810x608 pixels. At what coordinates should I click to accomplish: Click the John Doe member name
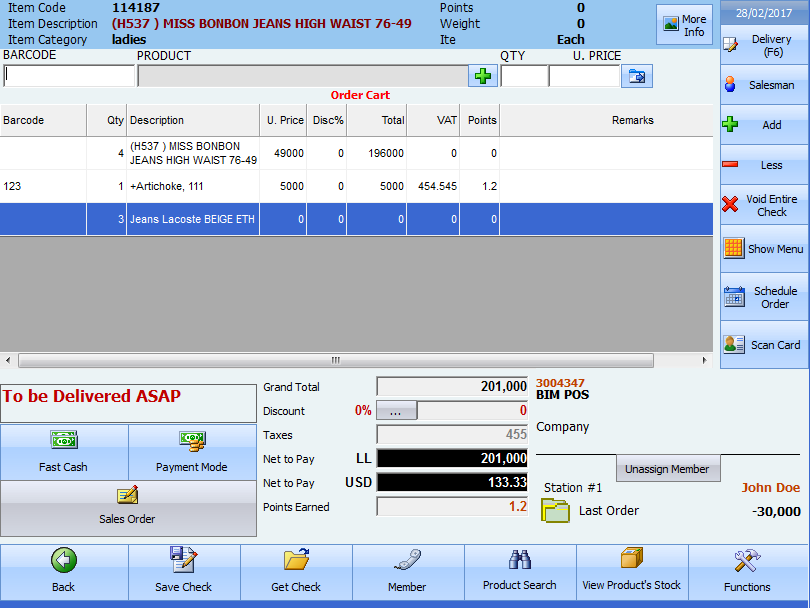pos(771,488)
